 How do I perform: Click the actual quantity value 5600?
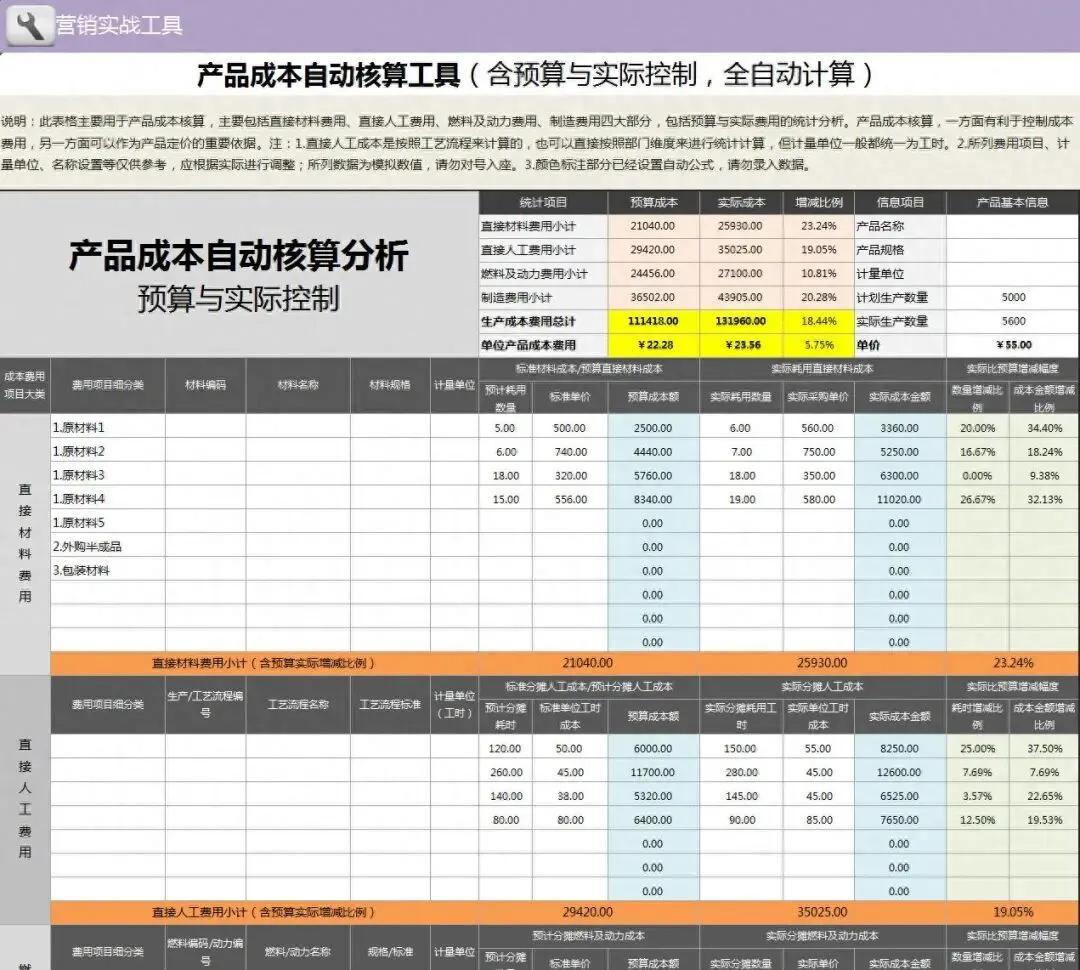tap(1012, 321)
